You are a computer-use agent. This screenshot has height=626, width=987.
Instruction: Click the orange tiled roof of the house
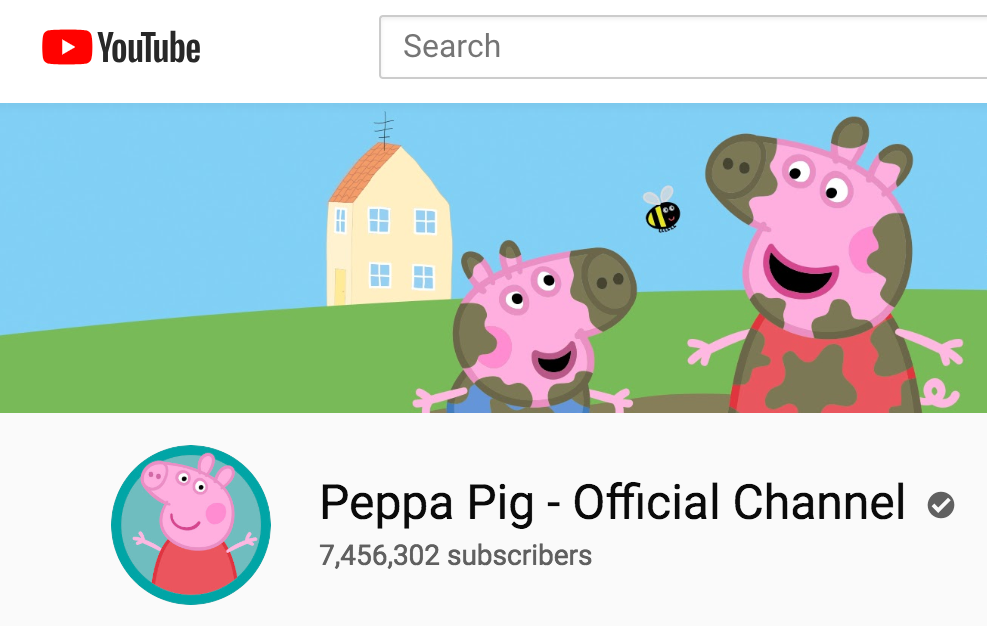[x=358, y=172]
